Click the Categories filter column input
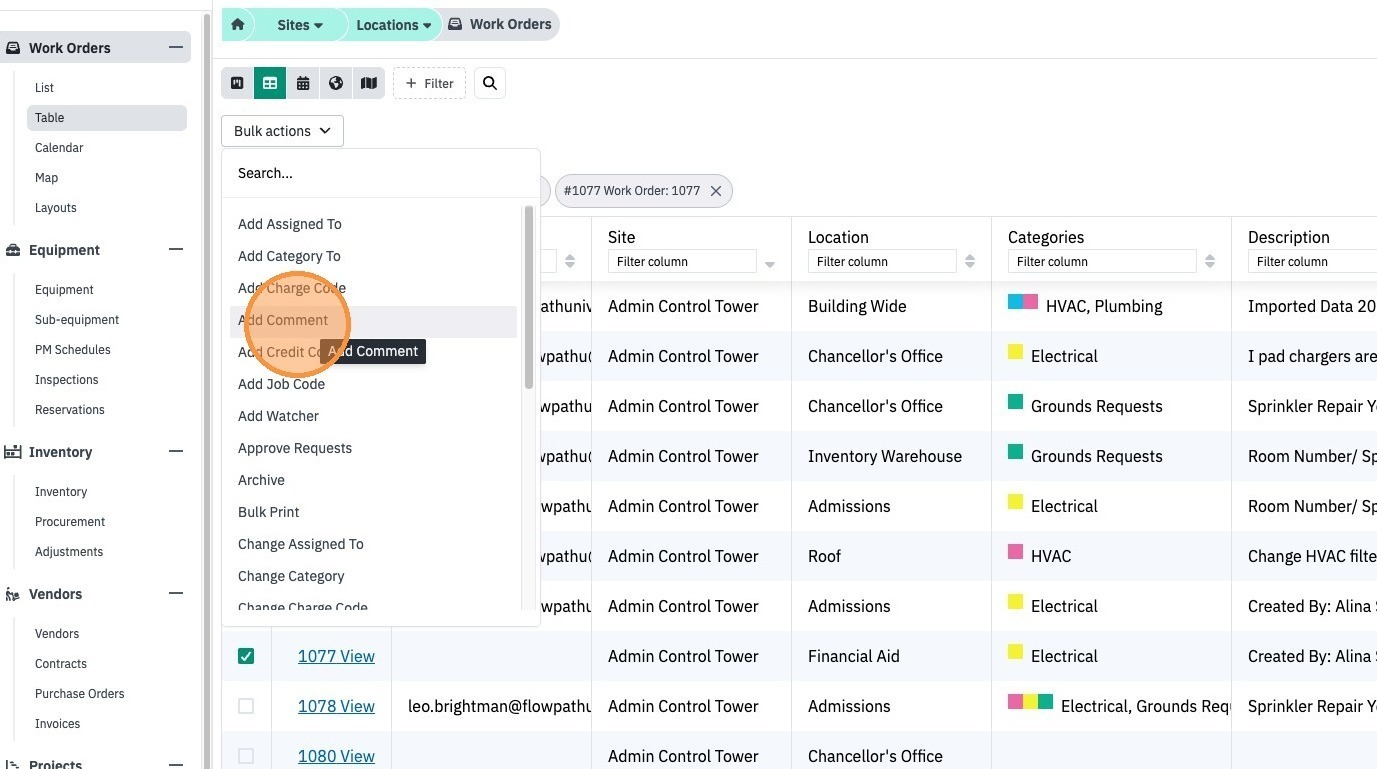This screenshot has width=1377, height=769. click(1102, 262)
